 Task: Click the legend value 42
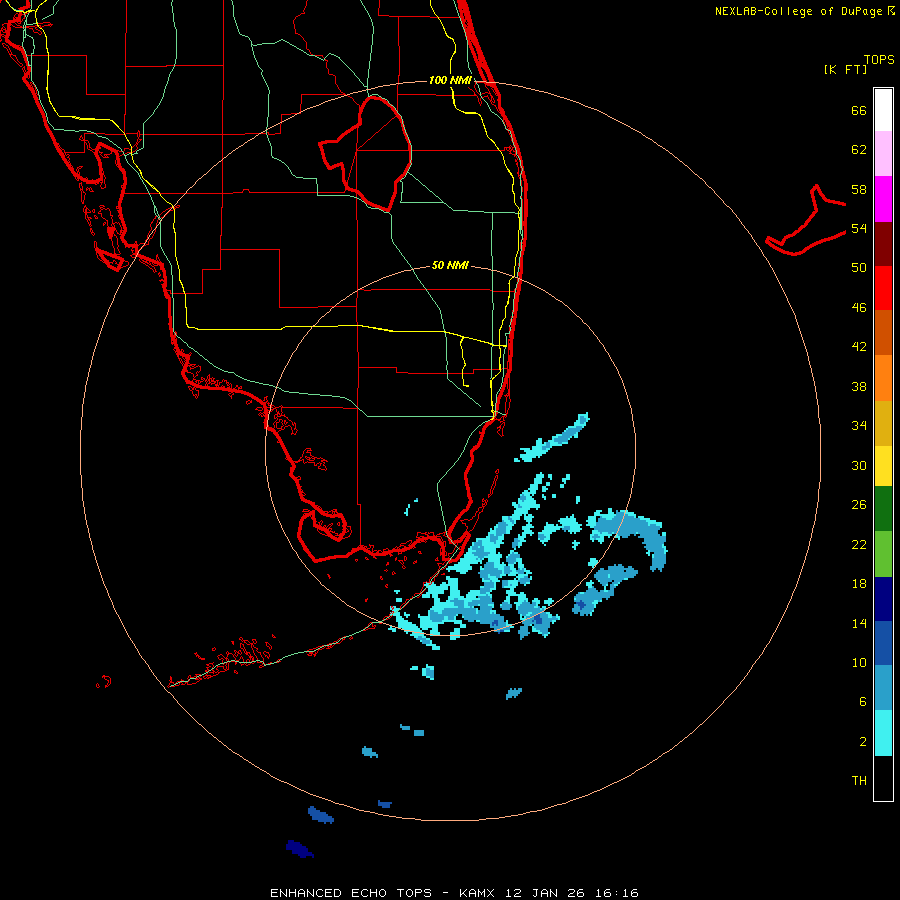pyautogui.click(x=859, y=347)
